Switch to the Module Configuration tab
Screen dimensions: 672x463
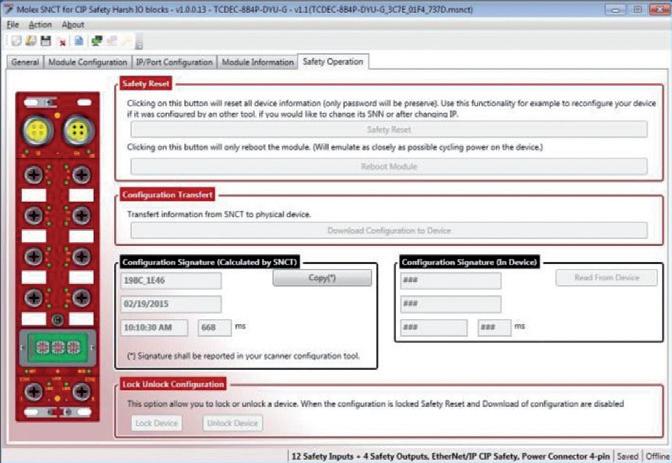[x=88, y=62]
